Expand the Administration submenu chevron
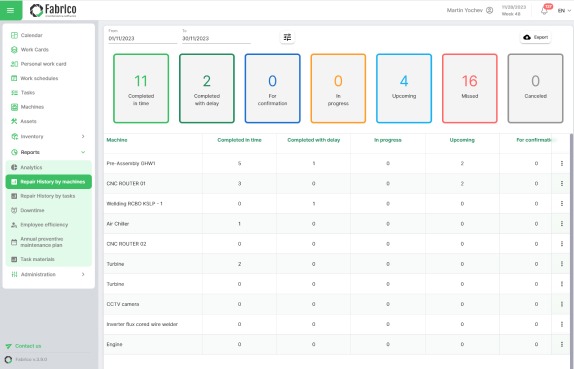 [83, 275]
